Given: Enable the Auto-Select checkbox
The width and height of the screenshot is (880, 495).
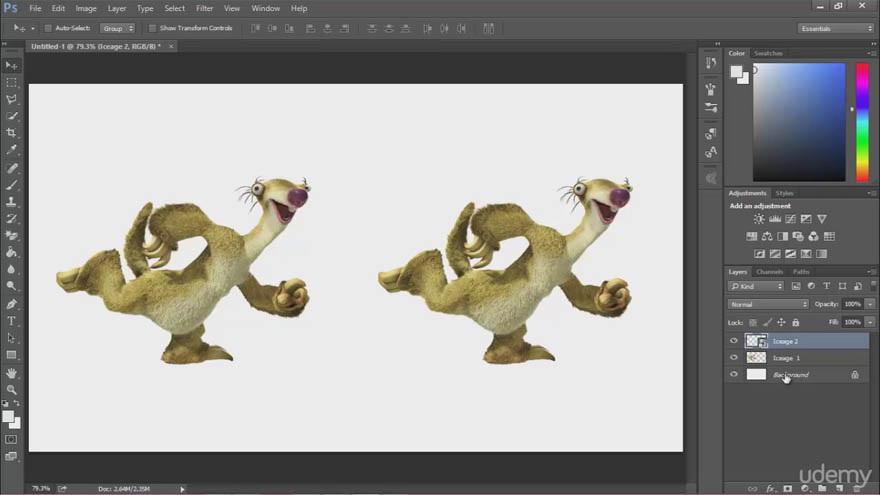Looking at the screenshot, I should click(x=48, y=28).
